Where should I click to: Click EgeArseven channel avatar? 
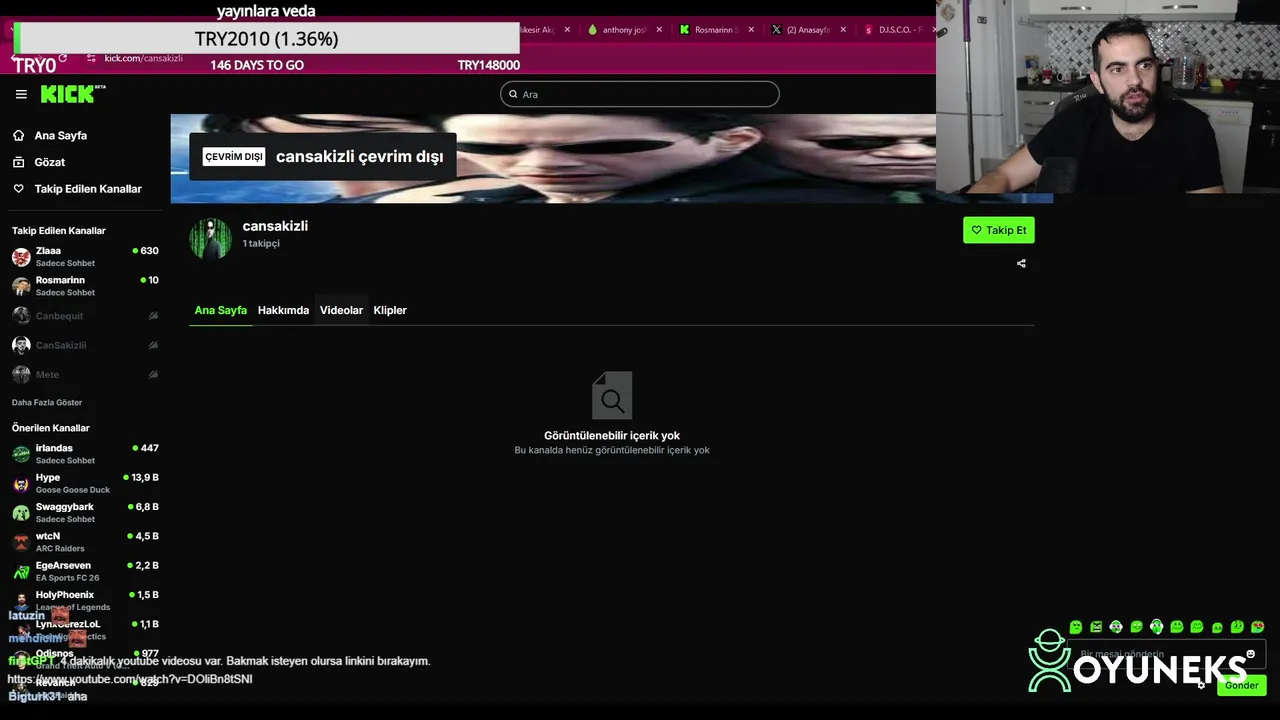pos(21,572)
